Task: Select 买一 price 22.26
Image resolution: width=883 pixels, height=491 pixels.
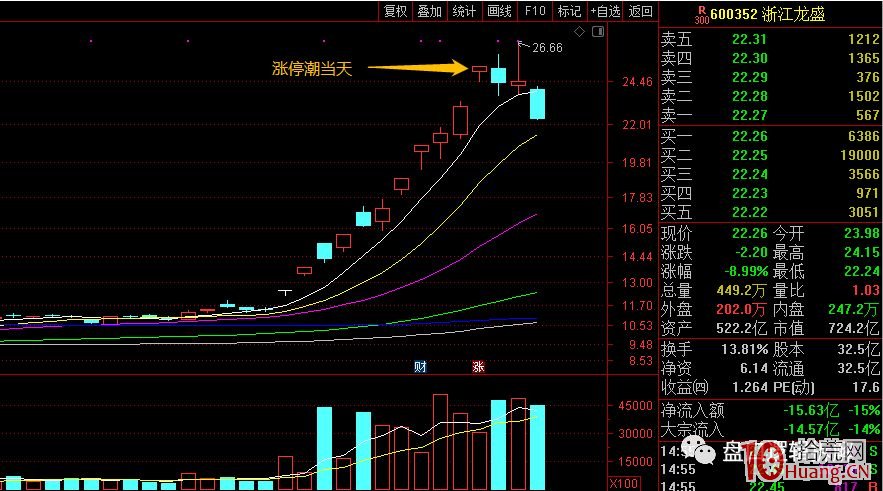Action: 749,136
